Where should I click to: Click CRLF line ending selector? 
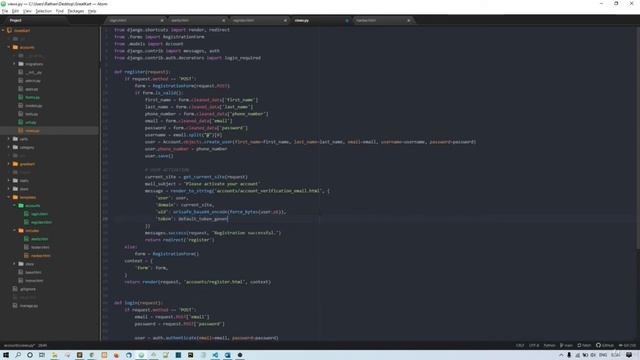520,345
